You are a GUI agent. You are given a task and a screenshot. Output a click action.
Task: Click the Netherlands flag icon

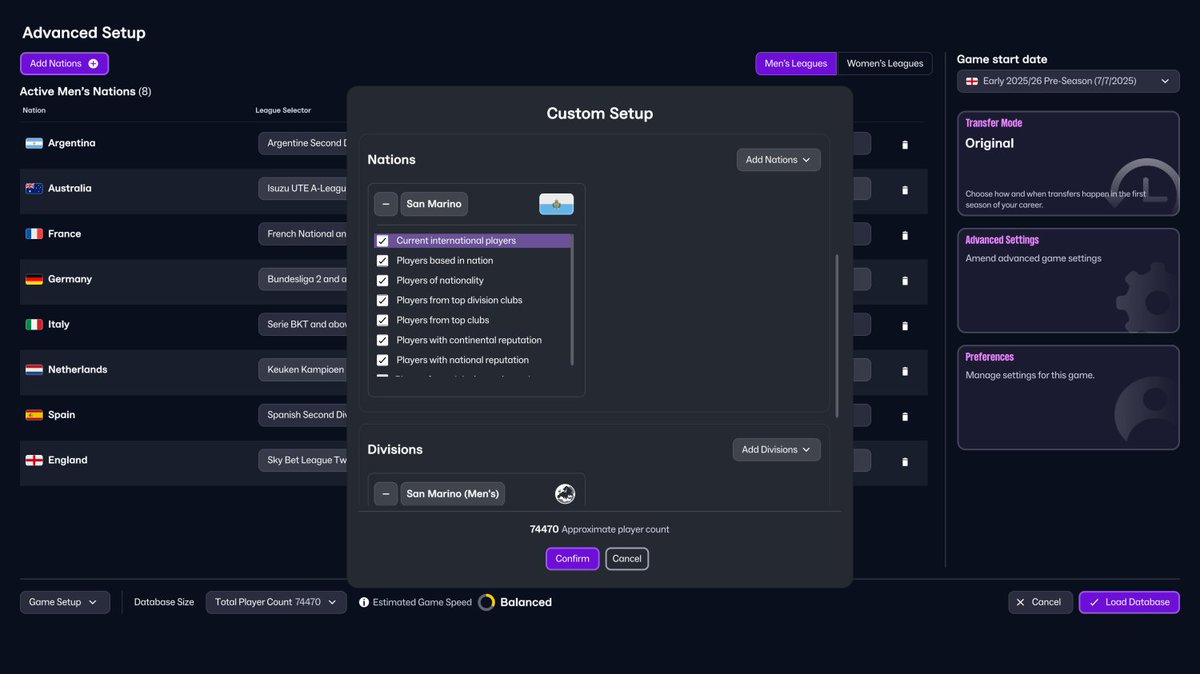34,370
